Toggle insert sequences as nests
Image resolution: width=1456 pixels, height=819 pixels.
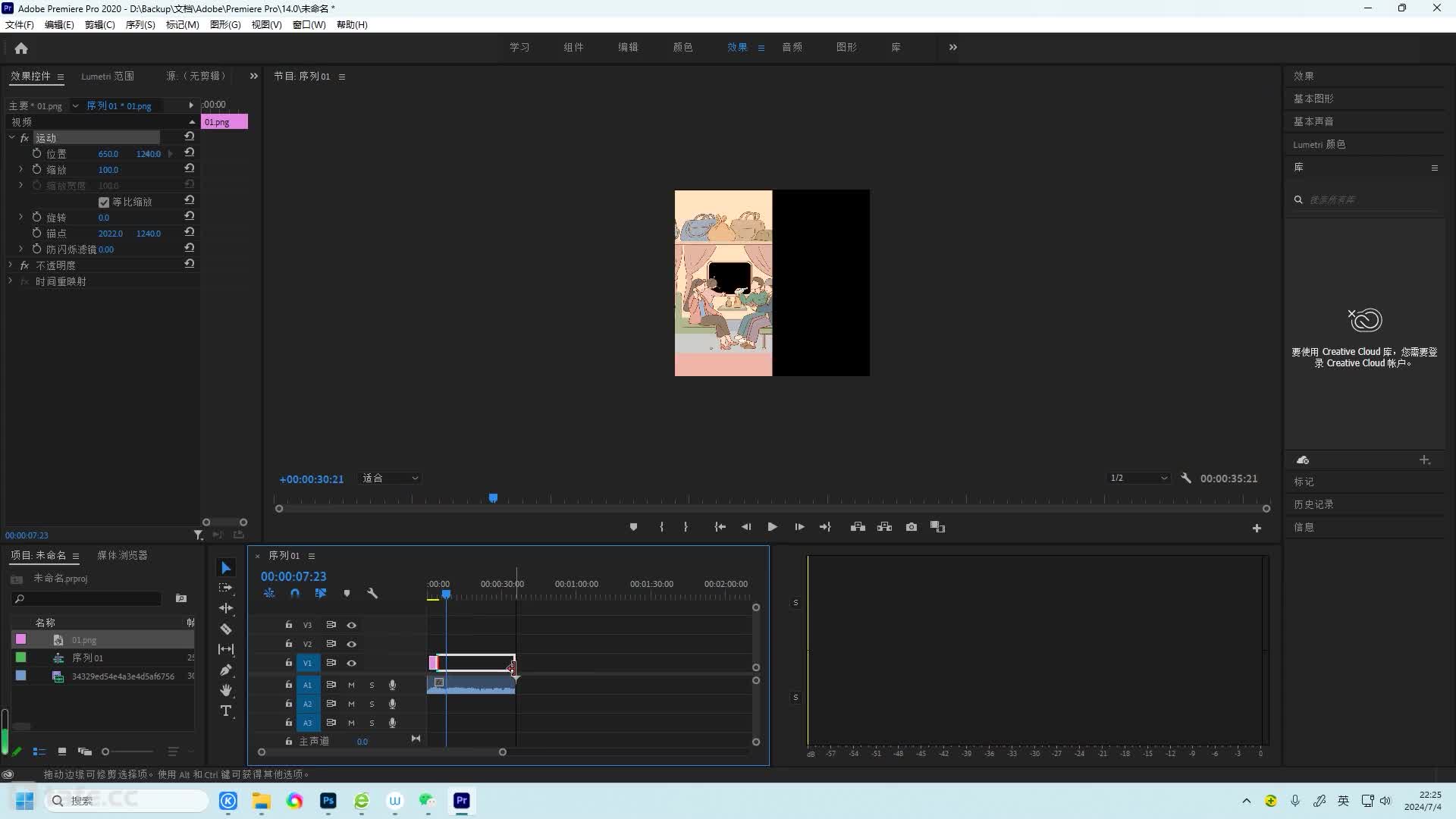pos(269,594)
